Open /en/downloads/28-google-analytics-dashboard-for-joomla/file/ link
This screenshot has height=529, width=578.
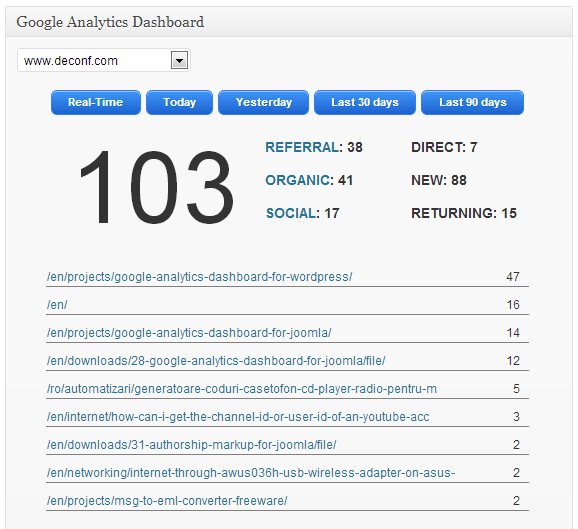click(x=216, y=361)
